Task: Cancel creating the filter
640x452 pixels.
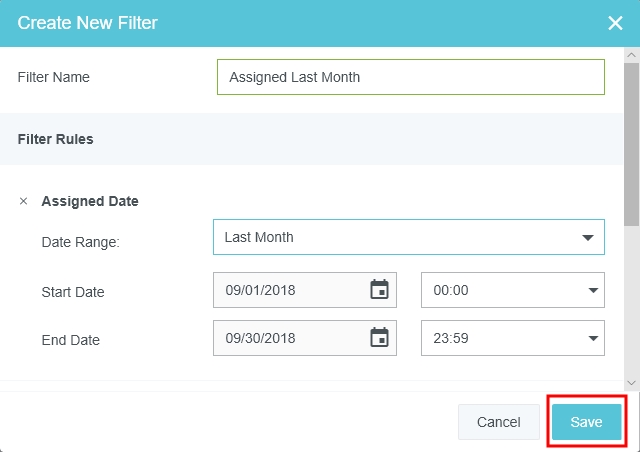Action: point(498,422)
